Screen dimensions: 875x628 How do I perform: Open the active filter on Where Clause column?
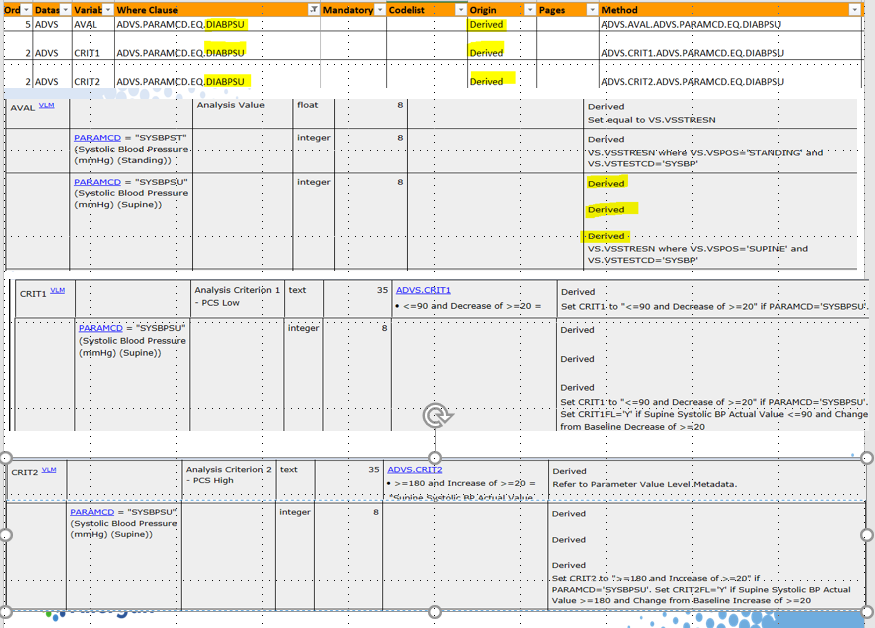[314, 10]
